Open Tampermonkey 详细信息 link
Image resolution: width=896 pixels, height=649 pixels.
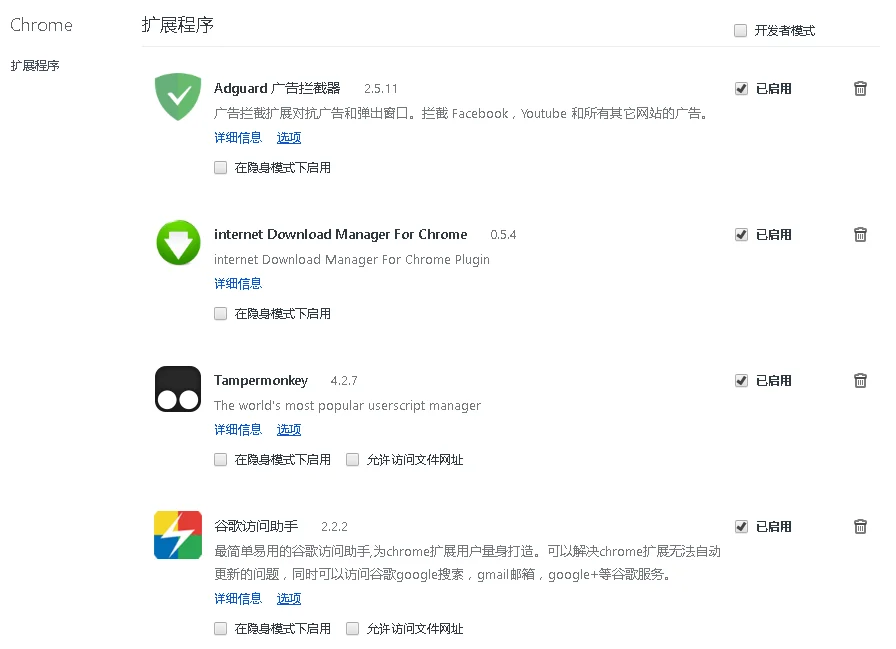[x=238, y=430]
